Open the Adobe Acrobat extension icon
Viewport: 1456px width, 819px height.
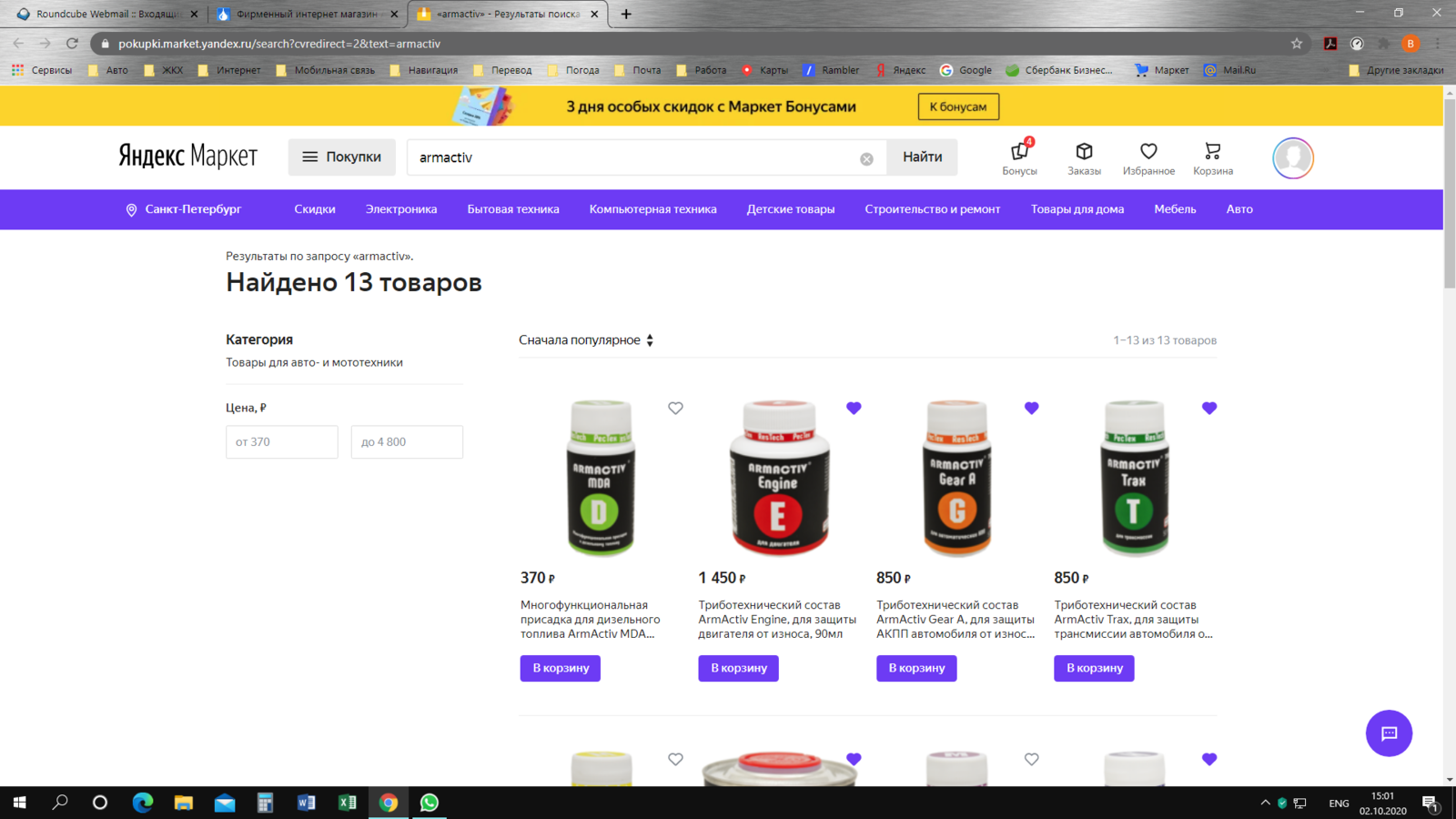pos(1330,44)
